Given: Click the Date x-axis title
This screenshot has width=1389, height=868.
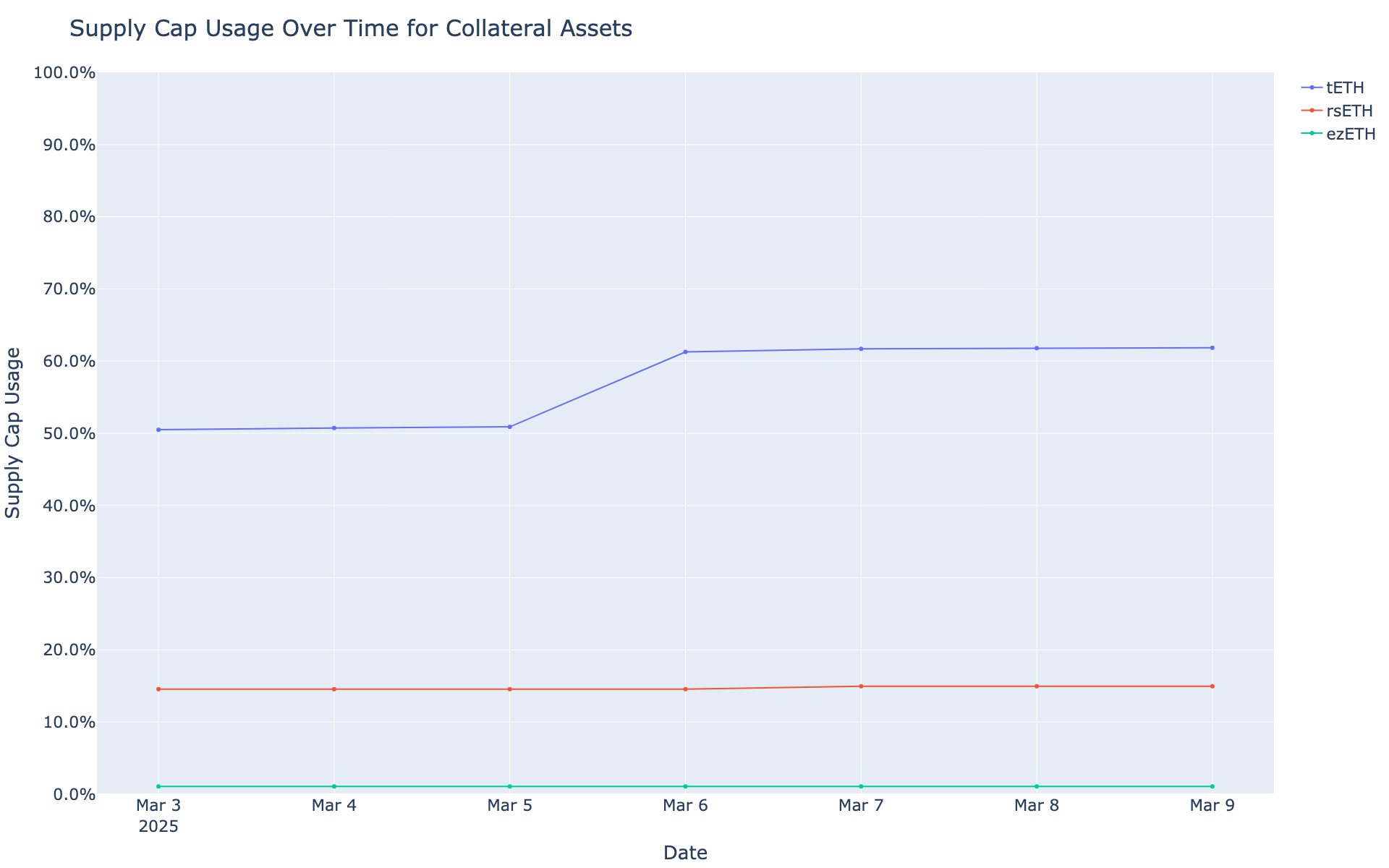Looking at the screenshot, I should tap(685, 853).
